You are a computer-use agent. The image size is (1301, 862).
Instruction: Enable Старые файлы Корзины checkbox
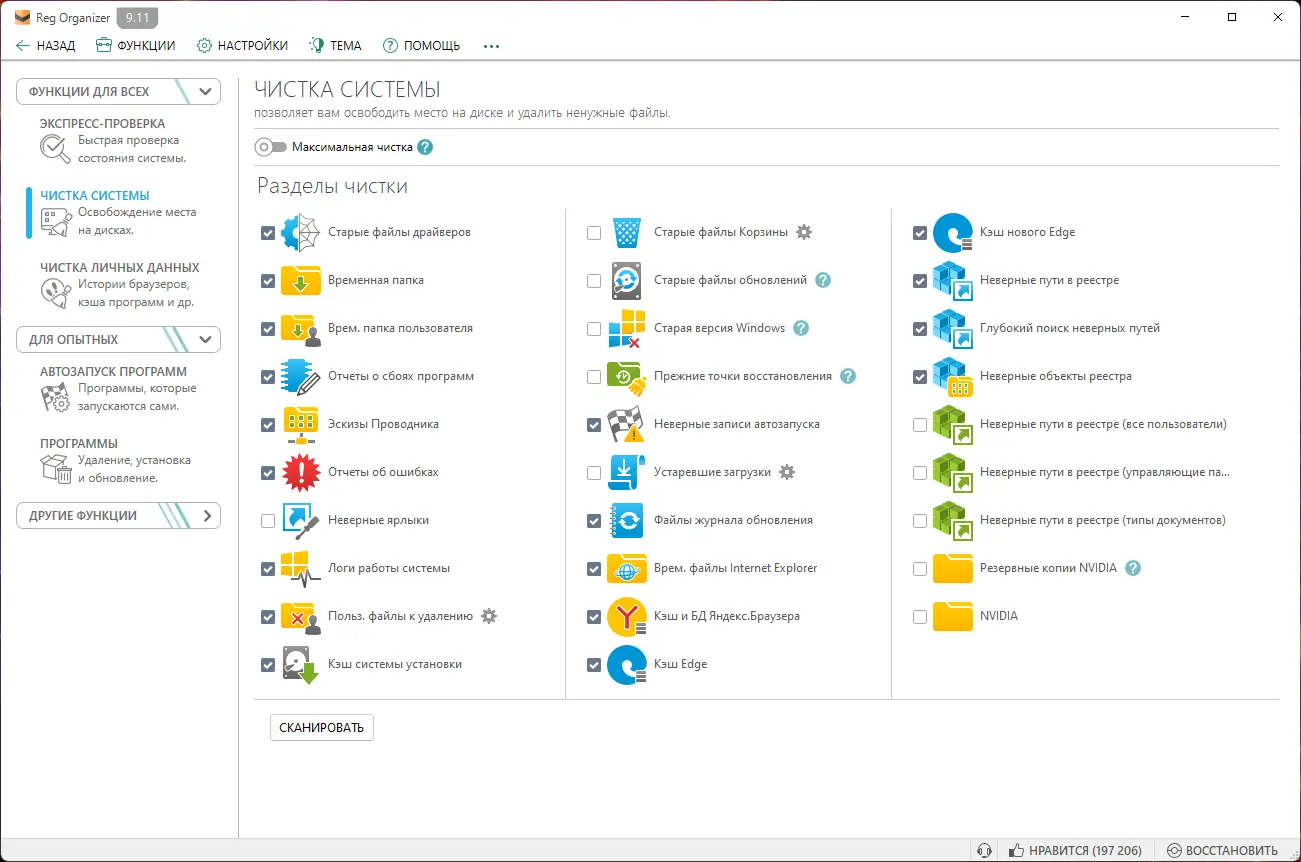pos(594,233)
